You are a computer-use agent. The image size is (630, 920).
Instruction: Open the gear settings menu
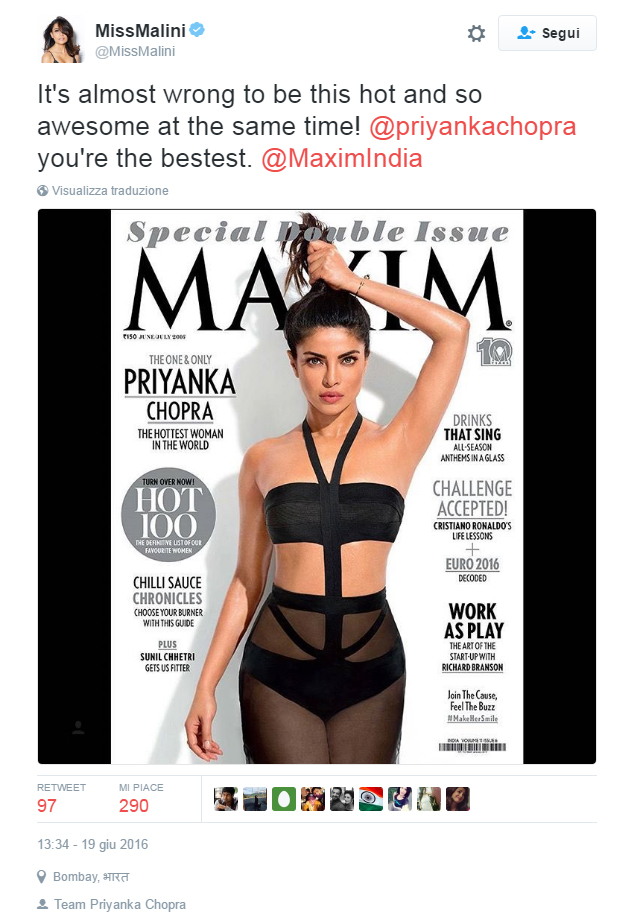[476, 33]
